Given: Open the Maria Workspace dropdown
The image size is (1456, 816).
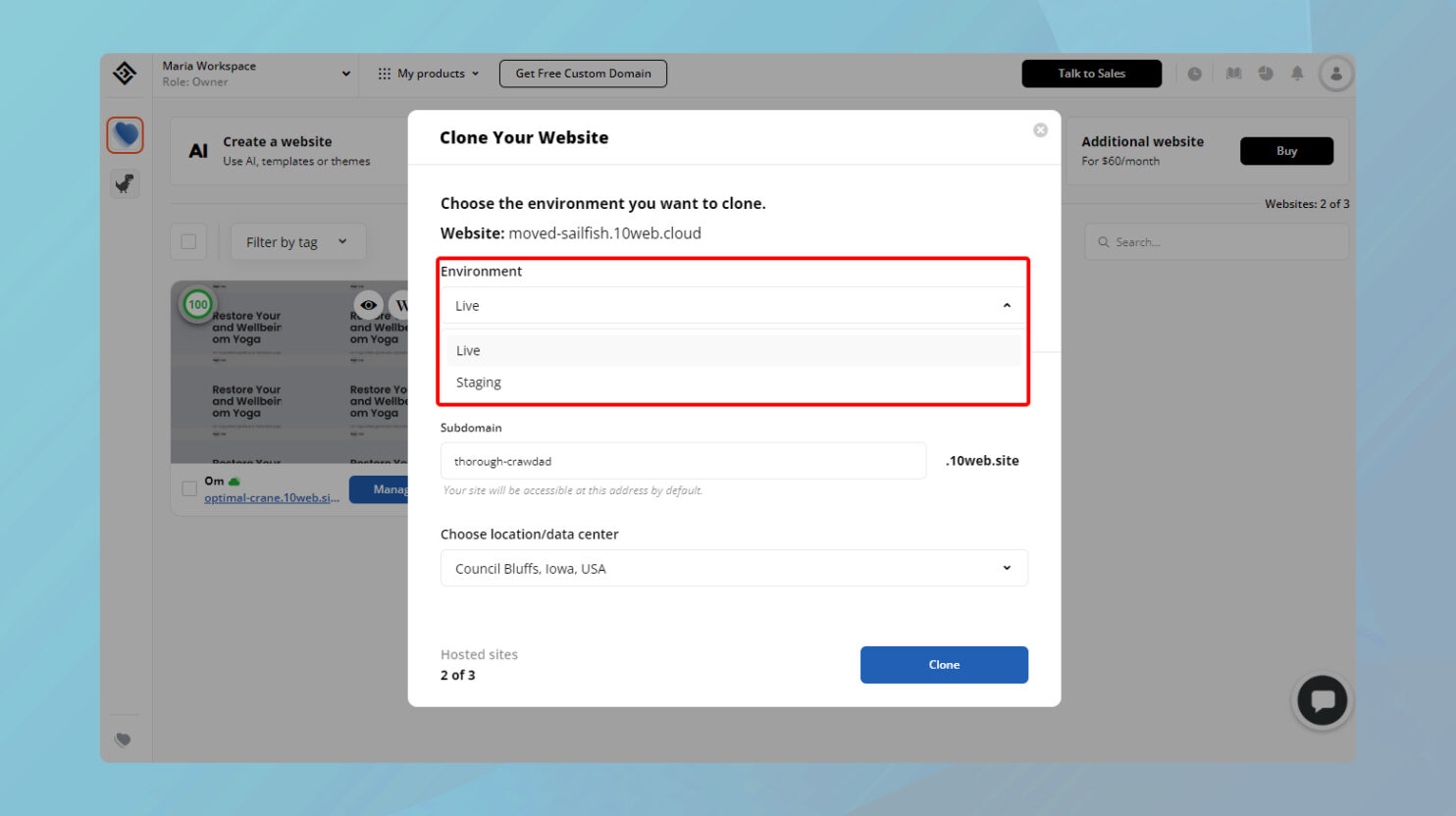Looking at the screenshot, I should click(x=255, y=73).
